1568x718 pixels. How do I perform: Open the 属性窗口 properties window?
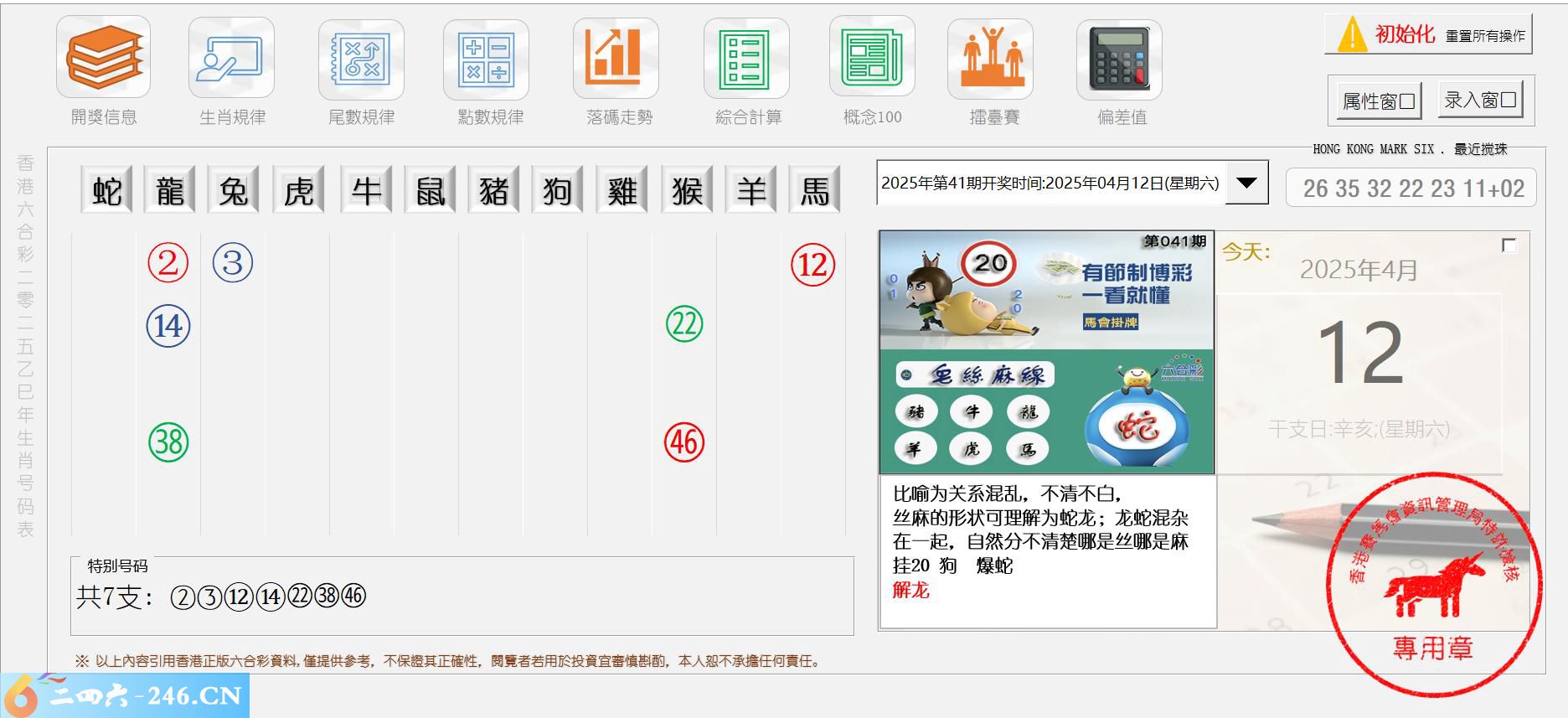(1378, 101)
